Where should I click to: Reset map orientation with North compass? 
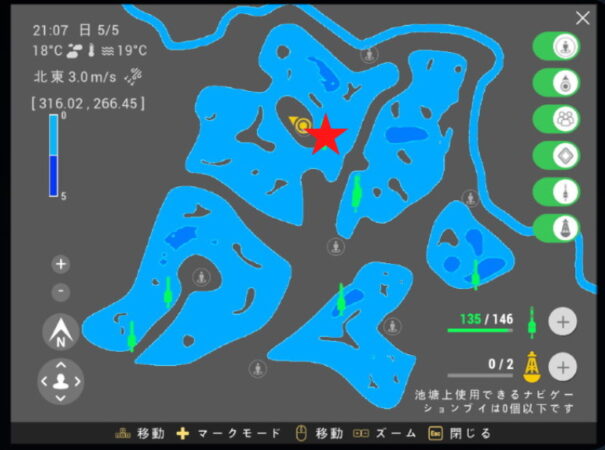[x=61, y=334]
